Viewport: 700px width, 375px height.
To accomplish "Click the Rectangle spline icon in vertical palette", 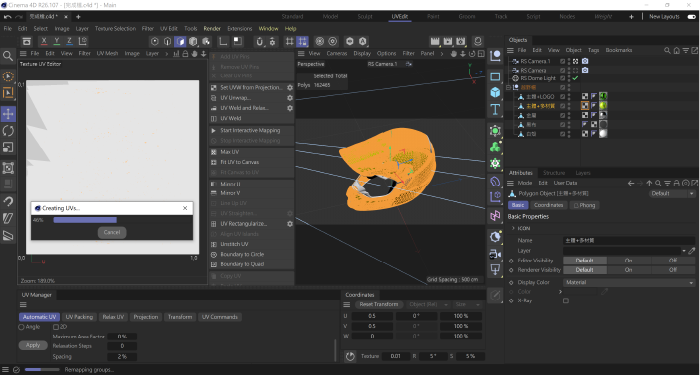I will click(495, 76).
